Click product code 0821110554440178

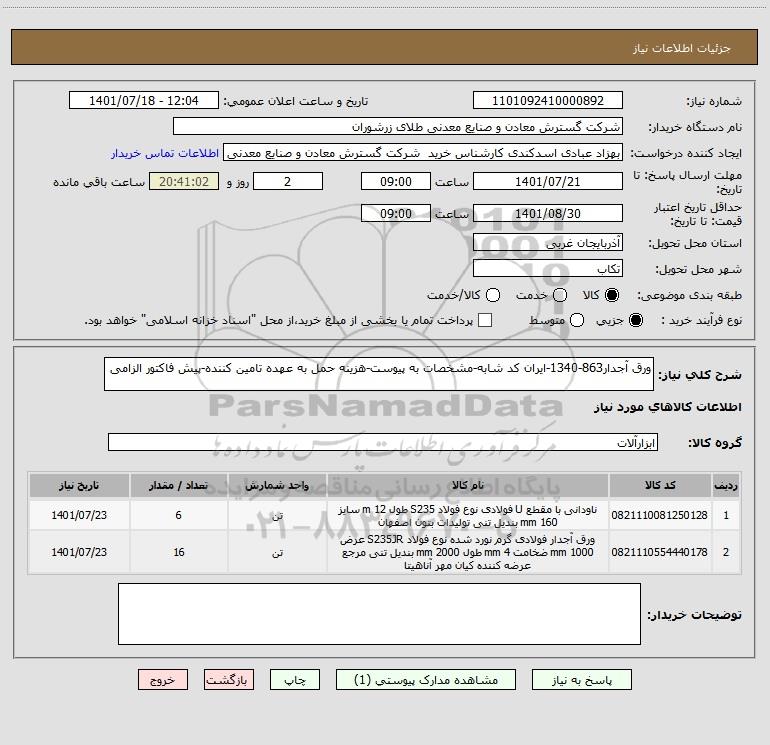pyautogui.click(x=660, y=552)
